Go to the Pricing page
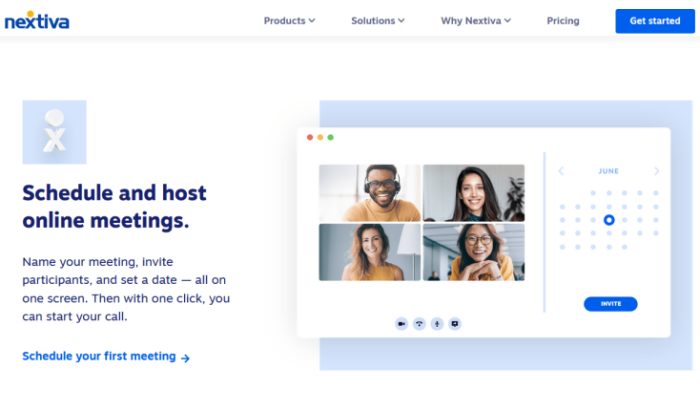Screen dimensions: 700x420 coord(563,21)
